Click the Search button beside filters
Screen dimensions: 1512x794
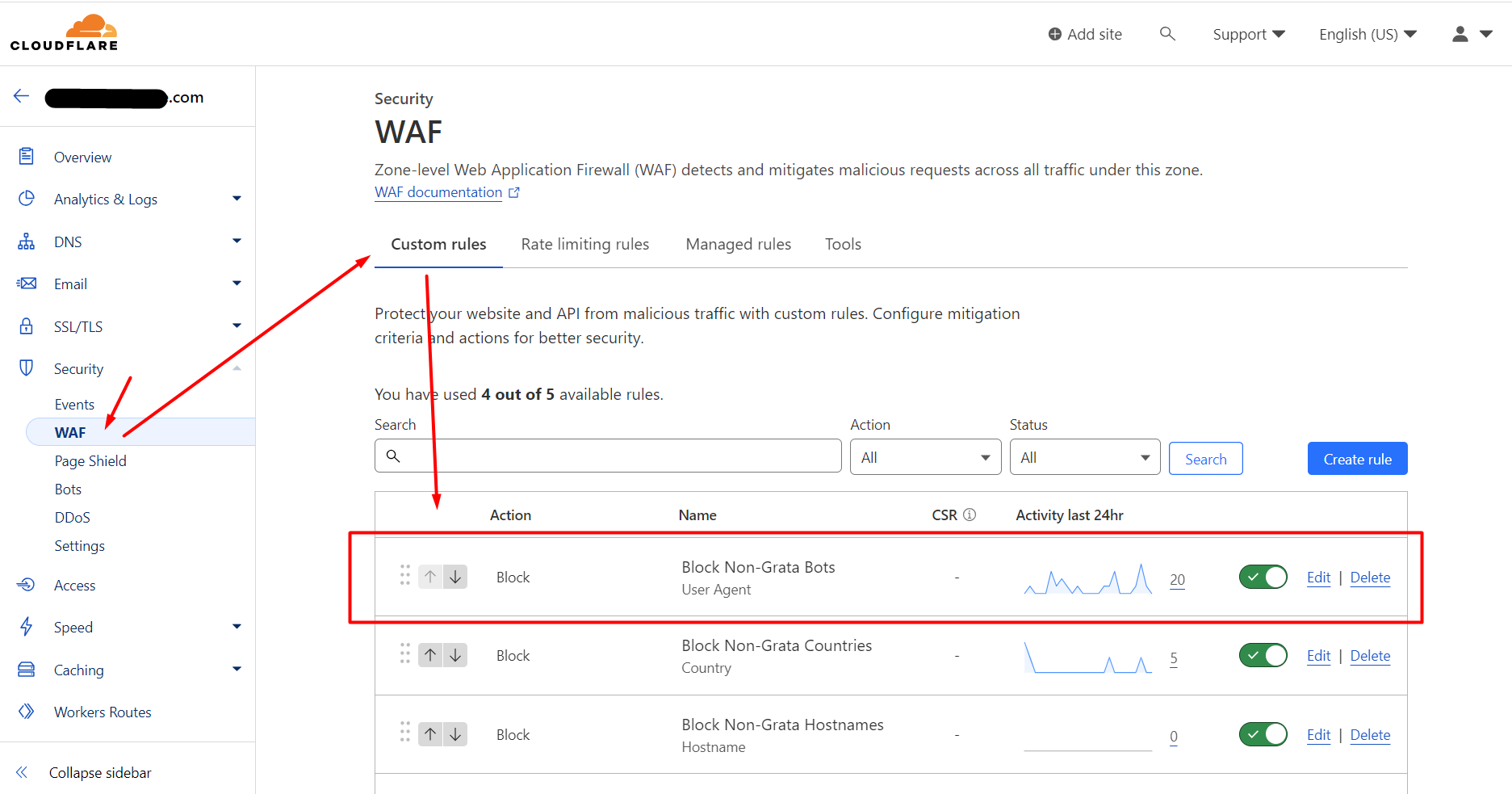tap(1205, 459)
